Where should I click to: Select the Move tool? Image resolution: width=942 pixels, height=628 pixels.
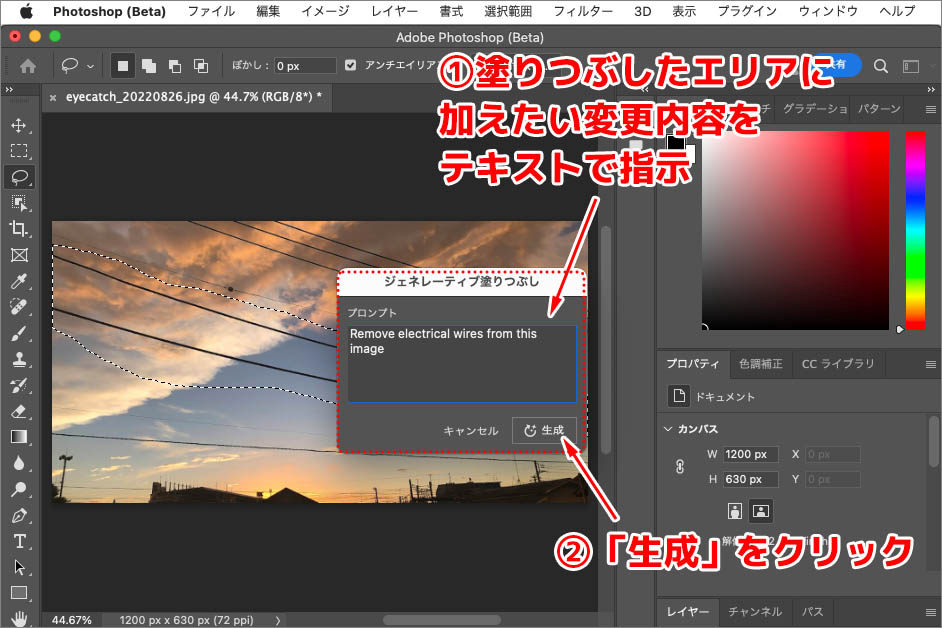click(x=19, y=126)
